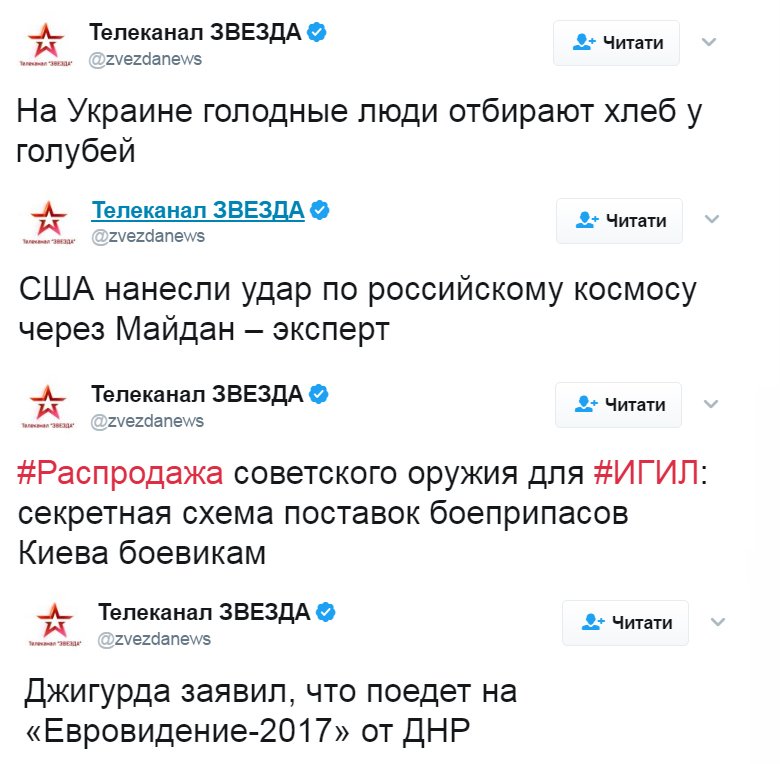Click verified badge on the #Распродажа tweet
This screenshot has width=780, height=764.
[x=319, y=394]
